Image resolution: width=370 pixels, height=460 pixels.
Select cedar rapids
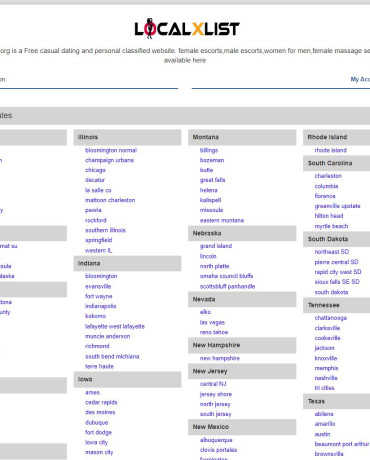coord(101,402)
